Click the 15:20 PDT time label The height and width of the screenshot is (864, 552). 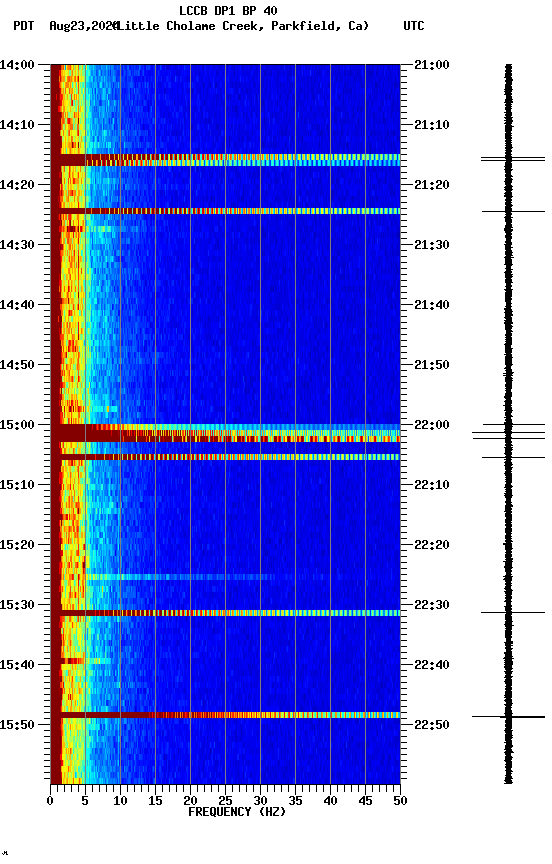[17, 545]
